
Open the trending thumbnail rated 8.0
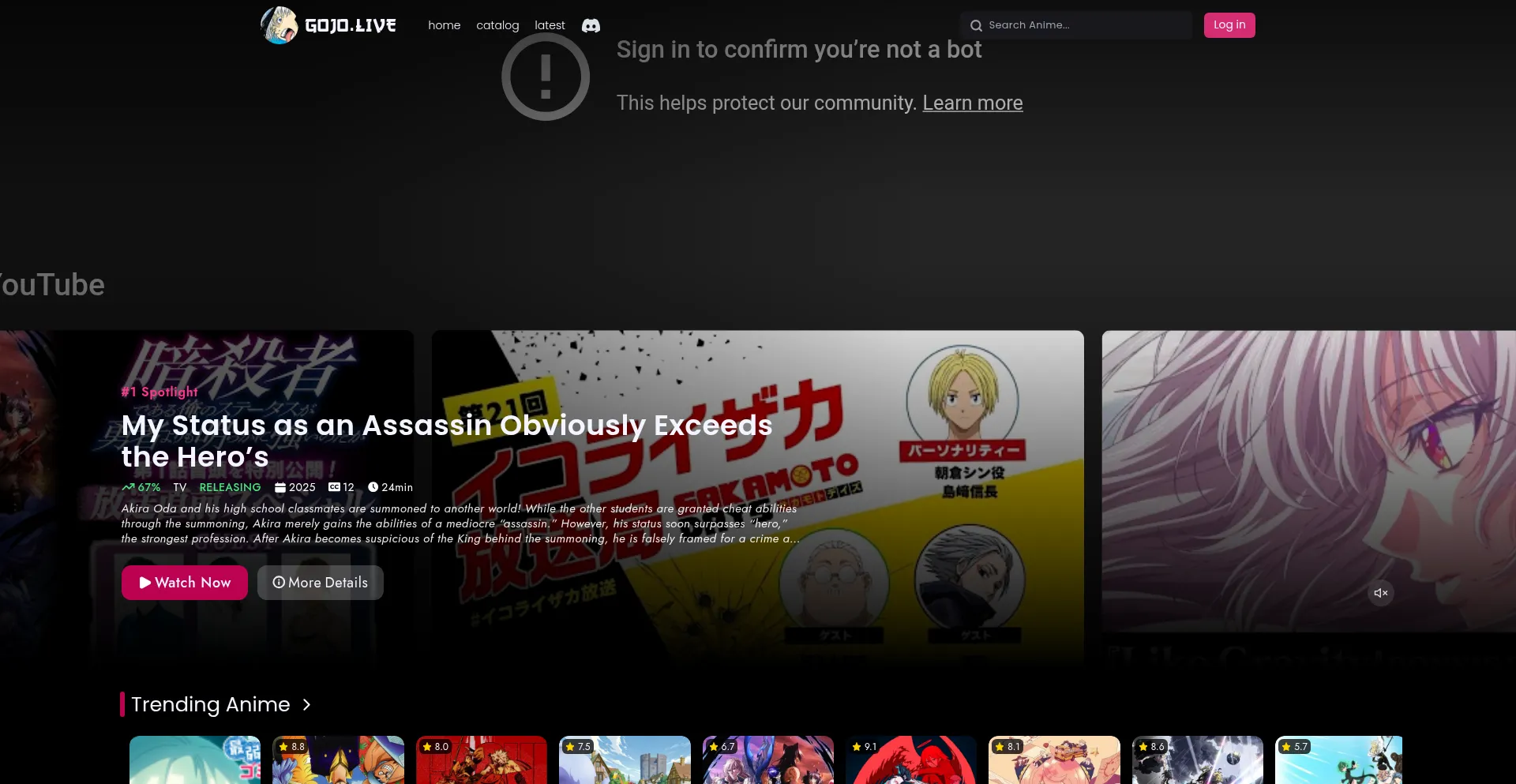[x=482, y=762]
